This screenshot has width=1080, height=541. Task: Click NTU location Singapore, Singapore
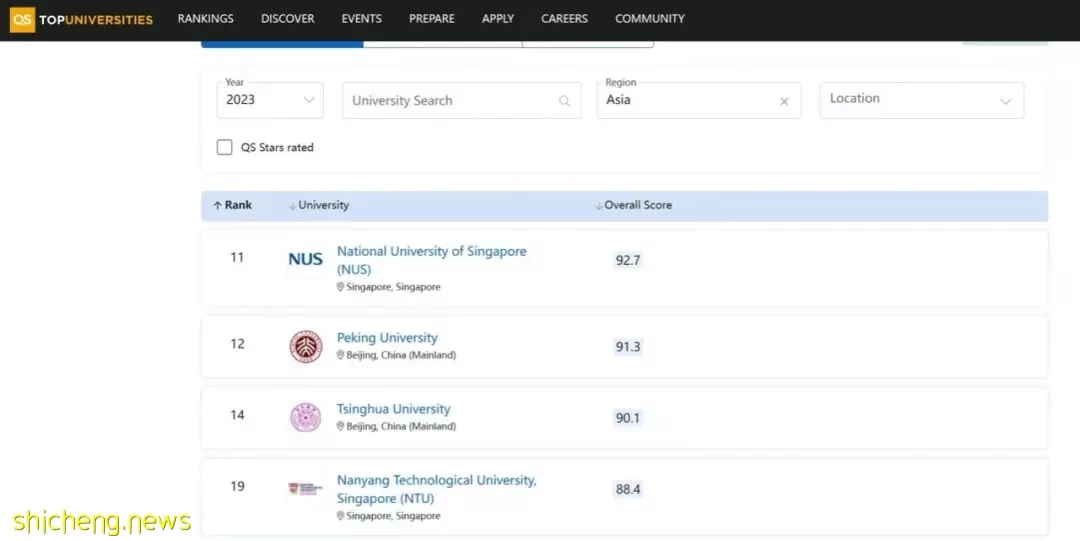[388, 516]
